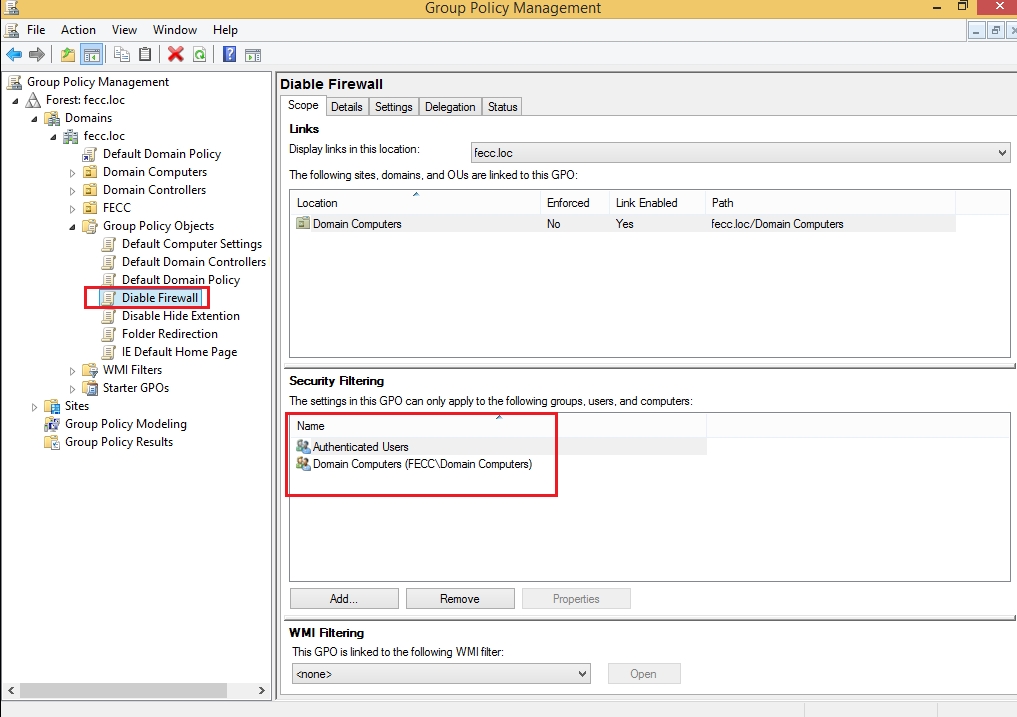Viewport: 1017px width, 717px height.
Task: Click the tree pane scroll left arrow
Action: tap(10, 690)
